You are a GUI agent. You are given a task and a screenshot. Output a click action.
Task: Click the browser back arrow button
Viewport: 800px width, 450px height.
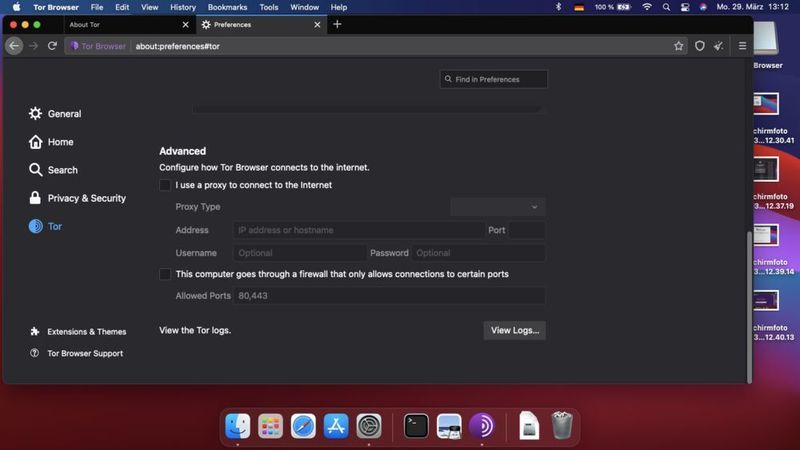pyautogui.click(x=14, y=46)
